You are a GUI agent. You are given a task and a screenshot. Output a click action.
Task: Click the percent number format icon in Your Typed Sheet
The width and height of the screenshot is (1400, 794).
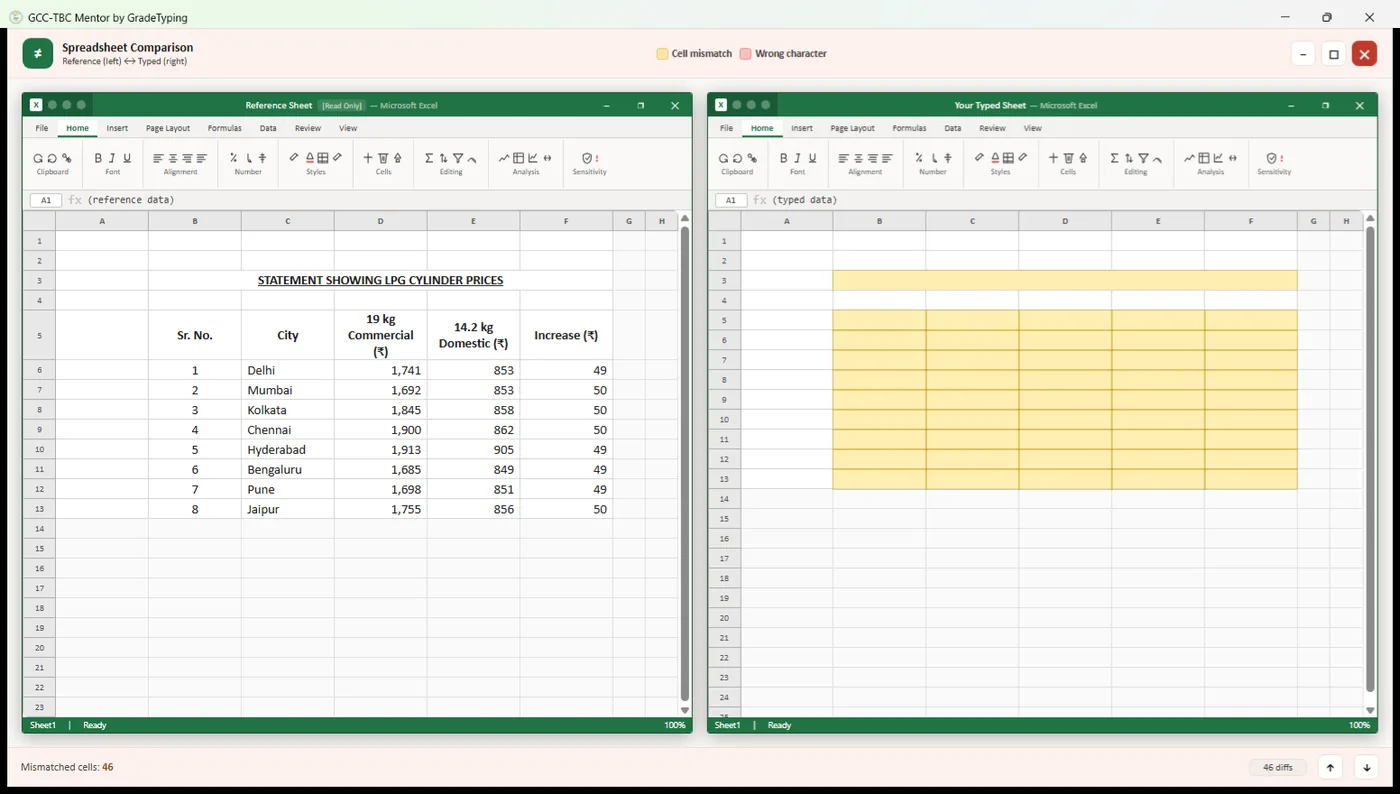919,158
